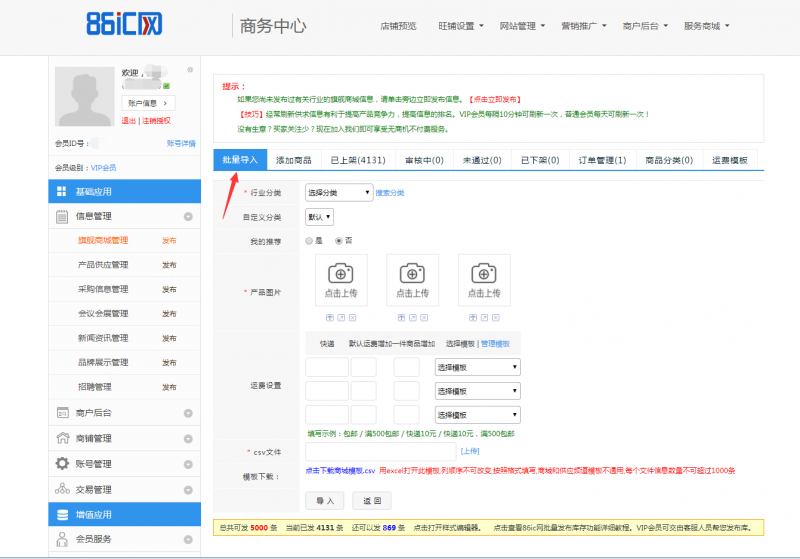Viewport: 800px width, 559px height.
Task: Expand the 交易管理 sidebar section arrow
Action: [x=188, y=490]
